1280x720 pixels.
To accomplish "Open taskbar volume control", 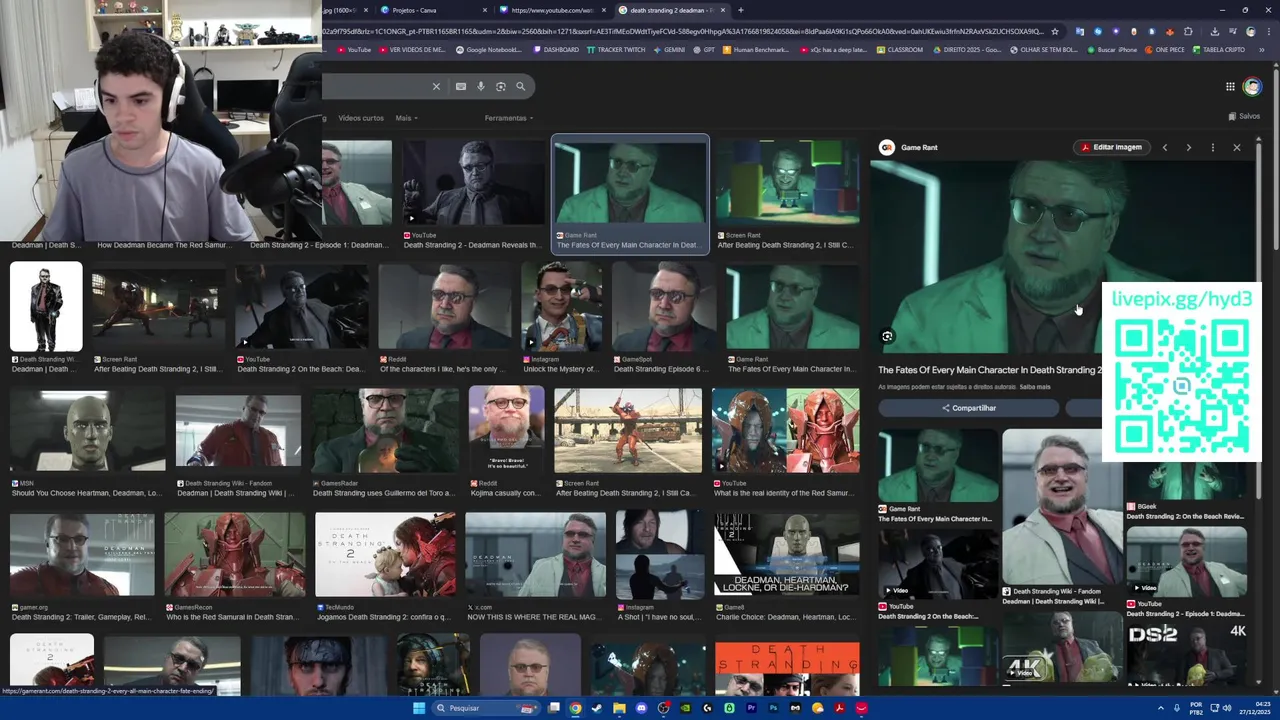I will point(1227,708).
